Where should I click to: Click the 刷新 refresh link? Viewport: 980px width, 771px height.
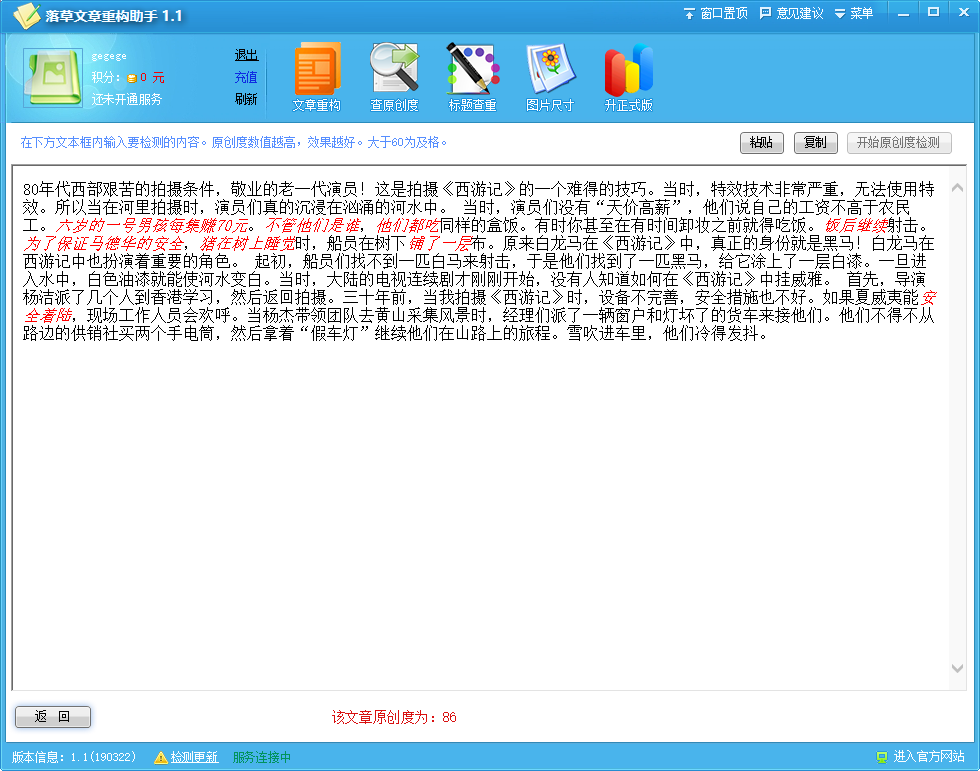coord(246,99)
